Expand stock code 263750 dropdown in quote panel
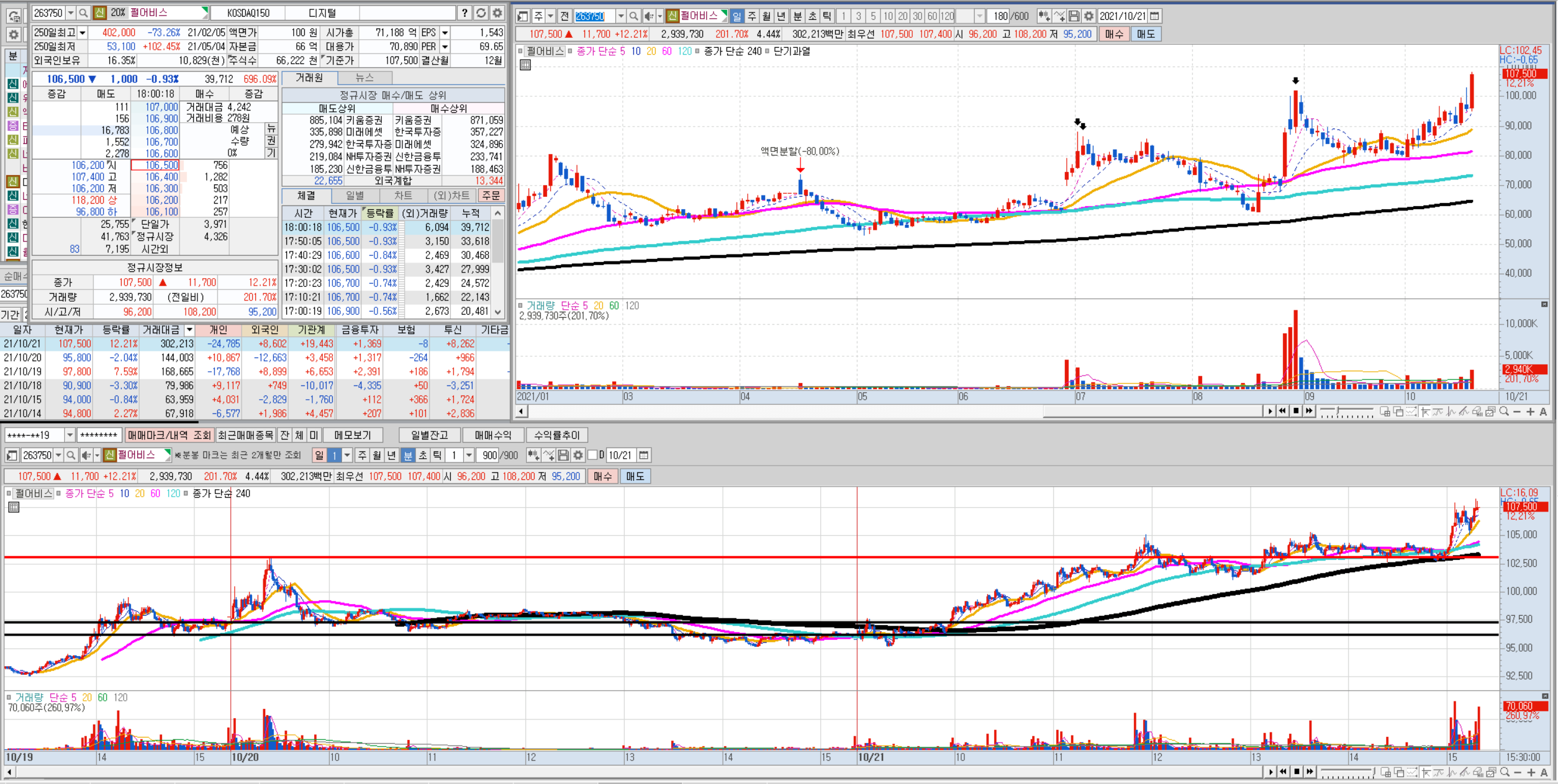Screen dimensions: 1558x784 point(70,13)
